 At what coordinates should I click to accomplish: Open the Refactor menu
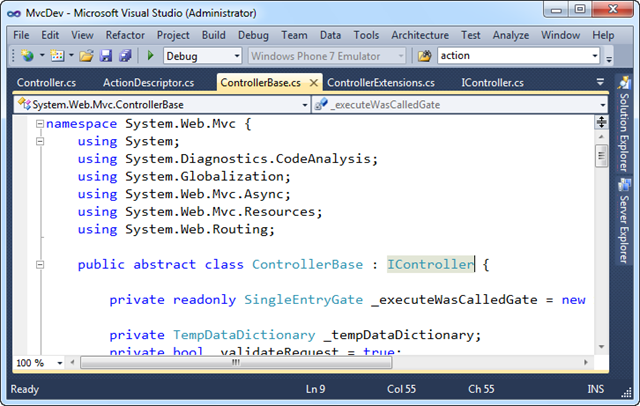coord(125,35)
